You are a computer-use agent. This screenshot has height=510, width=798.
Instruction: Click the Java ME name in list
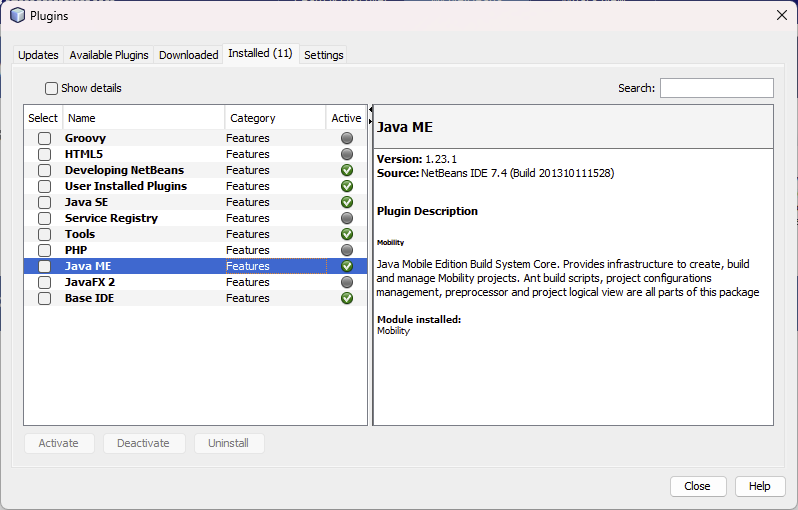[88, 266]
